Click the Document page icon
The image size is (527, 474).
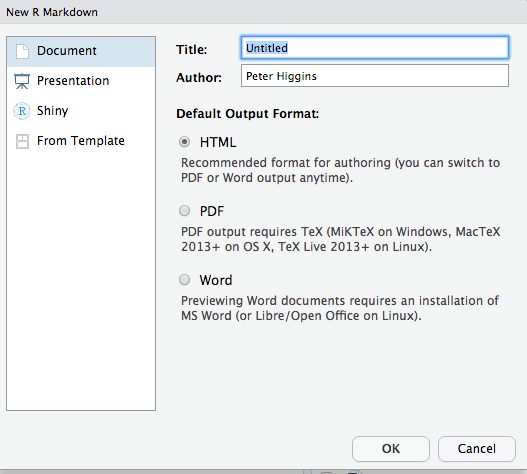(x=22, y=51)
